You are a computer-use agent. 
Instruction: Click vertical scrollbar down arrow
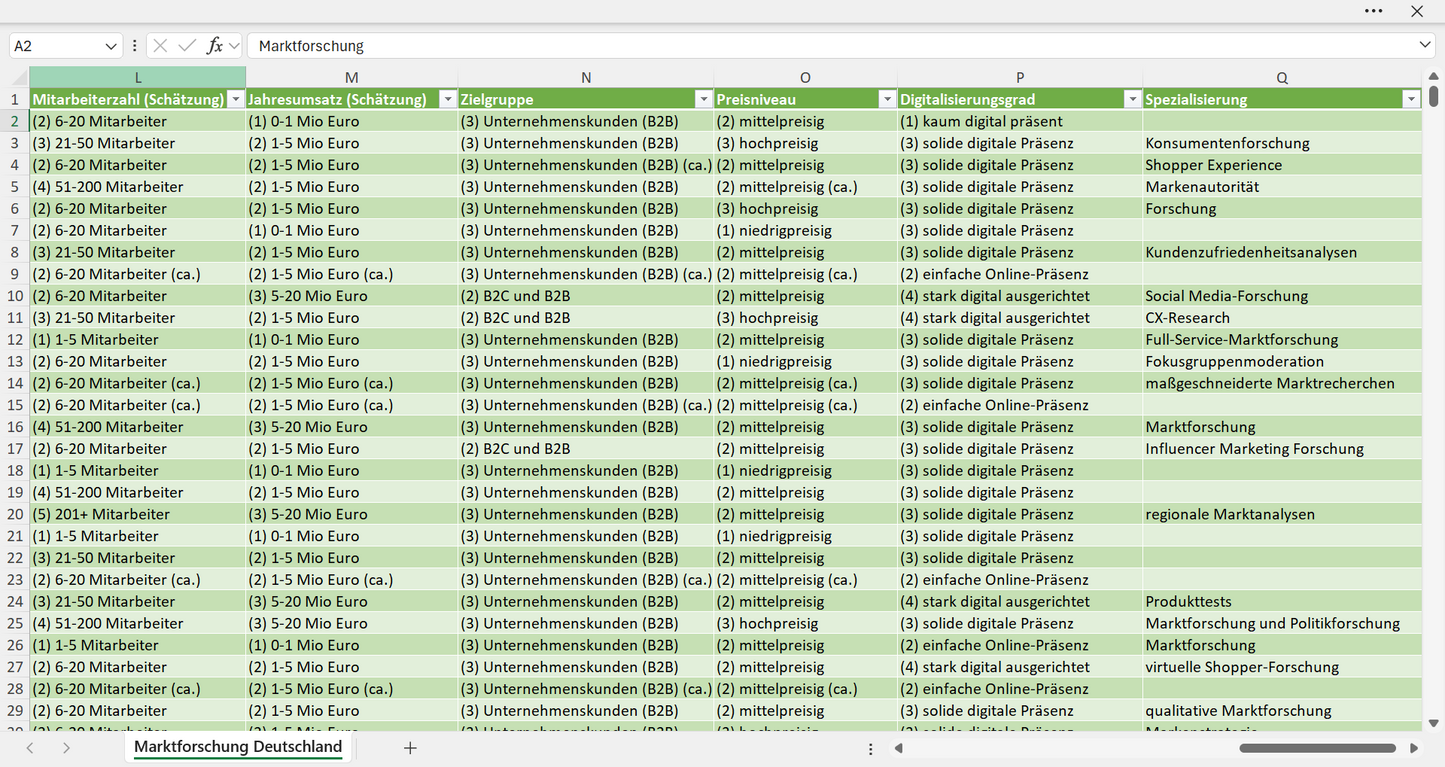tap(1434, 723)
